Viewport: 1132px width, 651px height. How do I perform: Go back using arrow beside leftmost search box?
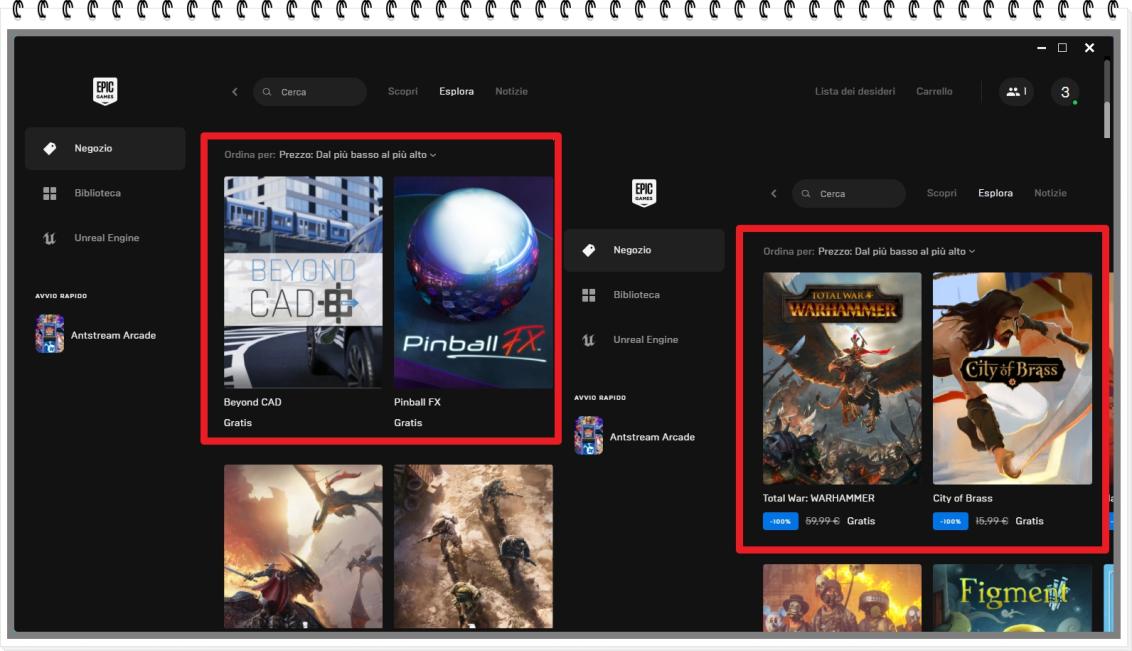[x=235, y=92]
